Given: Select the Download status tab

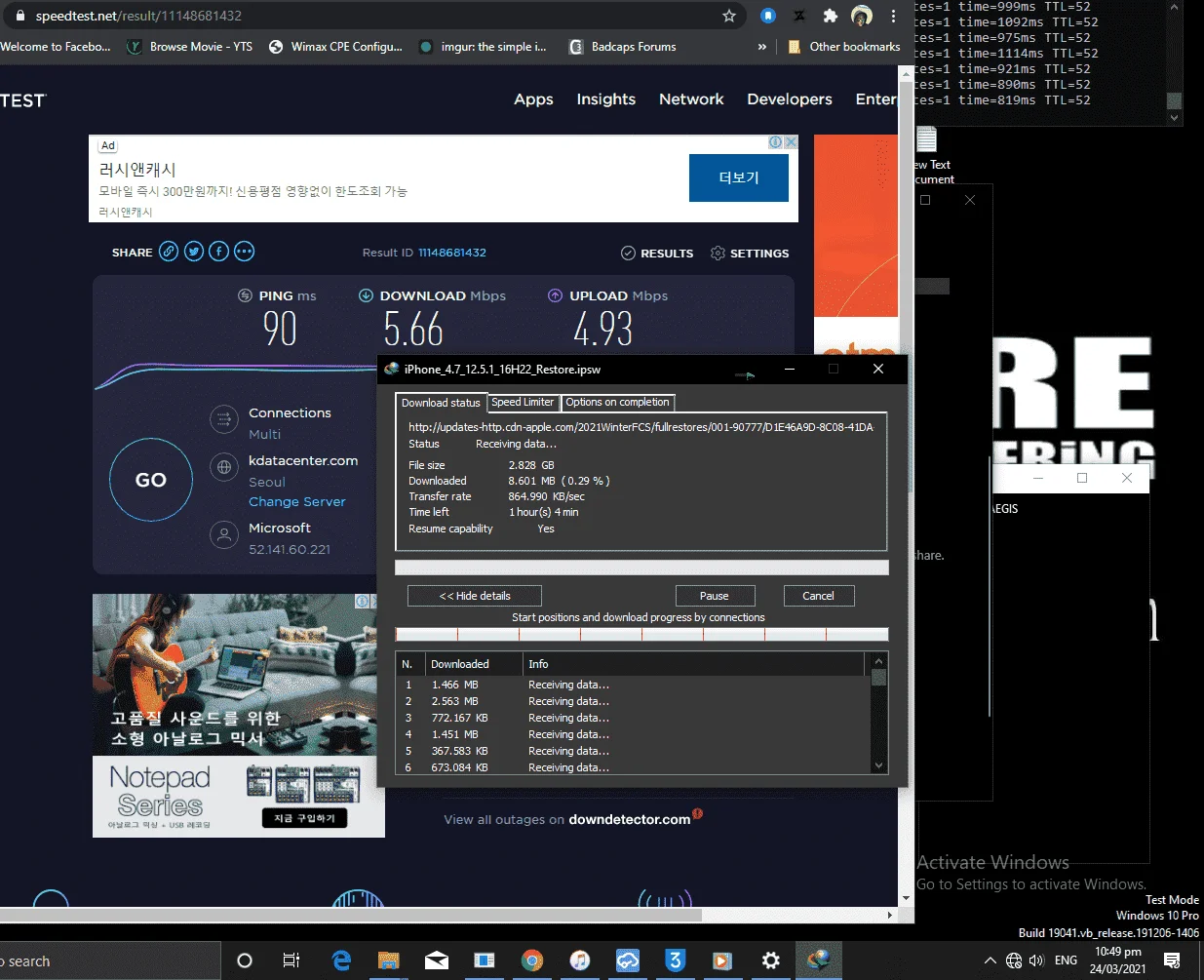Looking at the screenshot, I should tap(441, 403).
